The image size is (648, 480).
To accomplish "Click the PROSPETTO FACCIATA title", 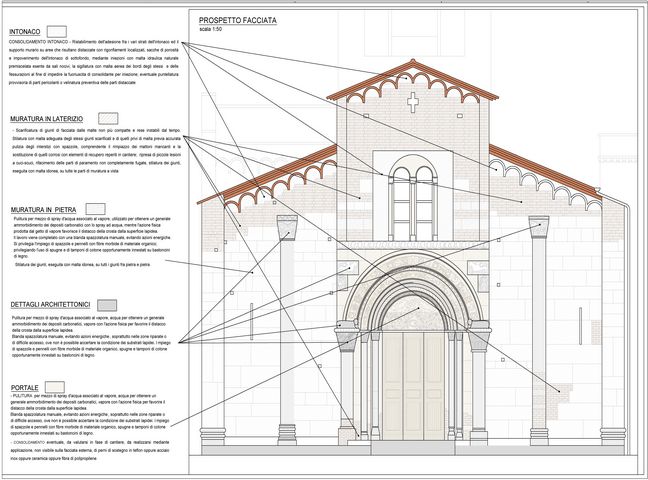I will click(238, 20).
